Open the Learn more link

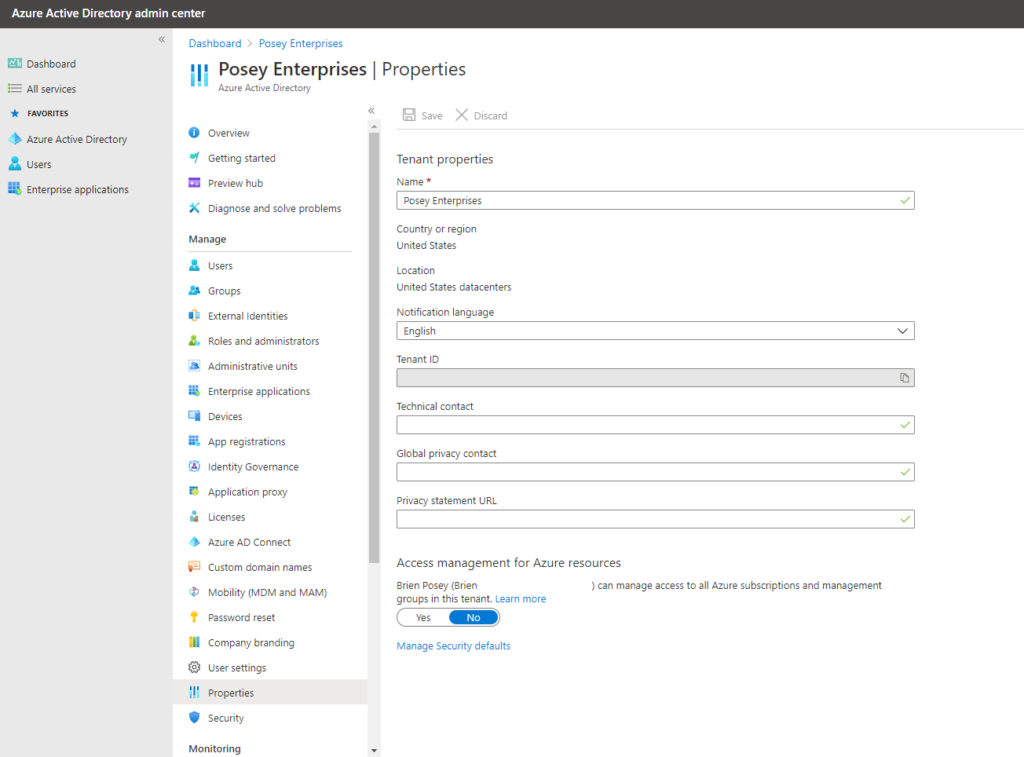point(520,599)
